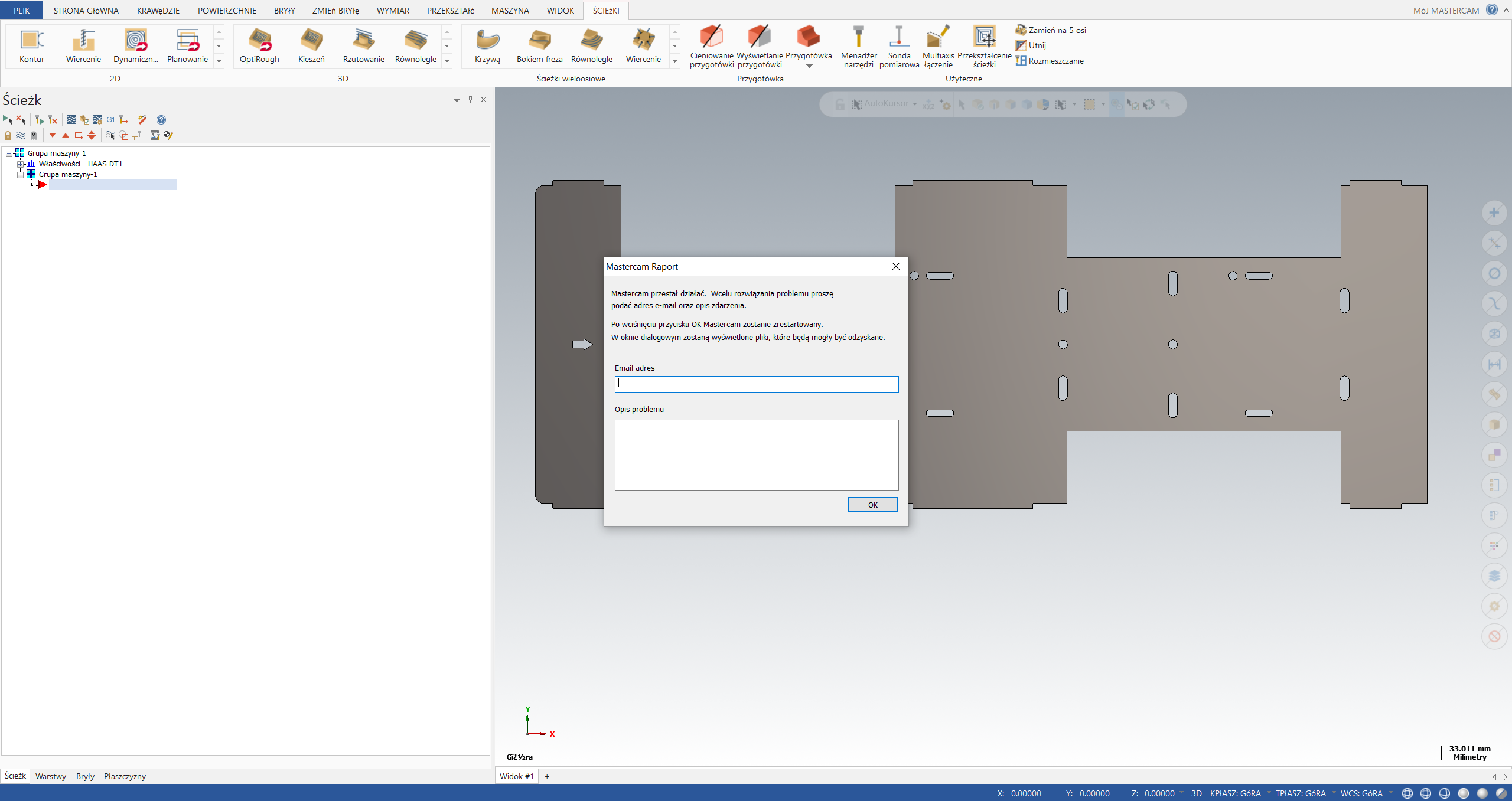The image size is (1512, 801).
Task: Click the Rozmieszczanie nesting command
Action: 1050,61
